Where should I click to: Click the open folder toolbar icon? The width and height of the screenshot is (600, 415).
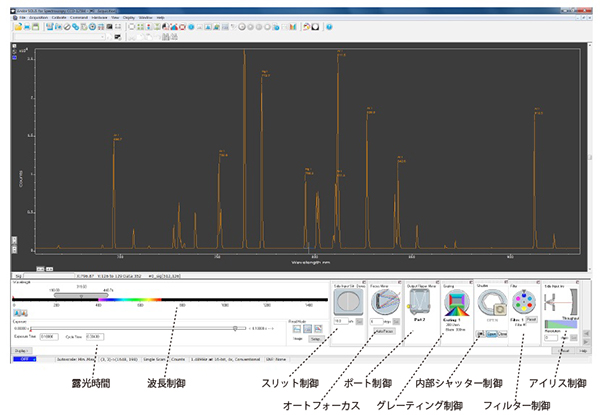click(x=18, y=27)
